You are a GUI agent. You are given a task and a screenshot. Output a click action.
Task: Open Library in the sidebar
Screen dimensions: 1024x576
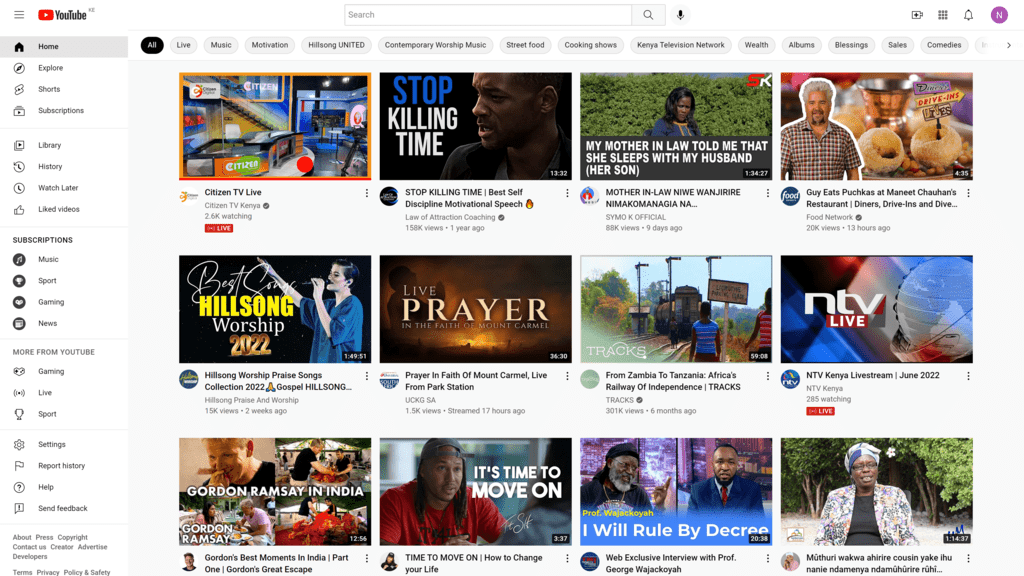[x=64, y=145]
